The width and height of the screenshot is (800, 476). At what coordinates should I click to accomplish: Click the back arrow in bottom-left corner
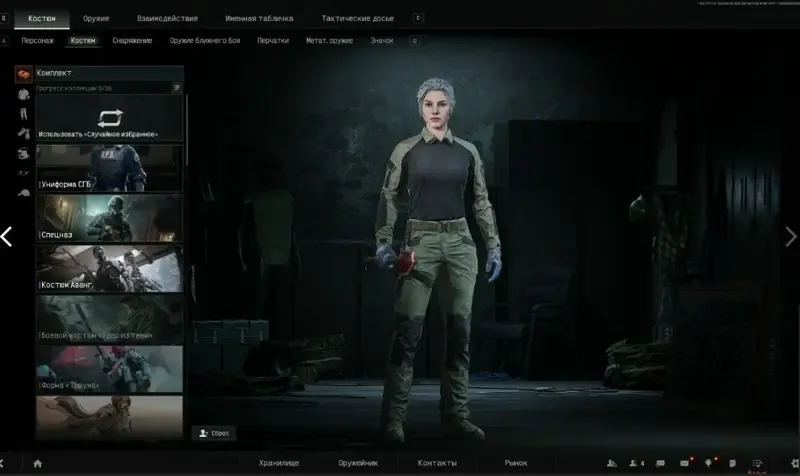[2, 463]
